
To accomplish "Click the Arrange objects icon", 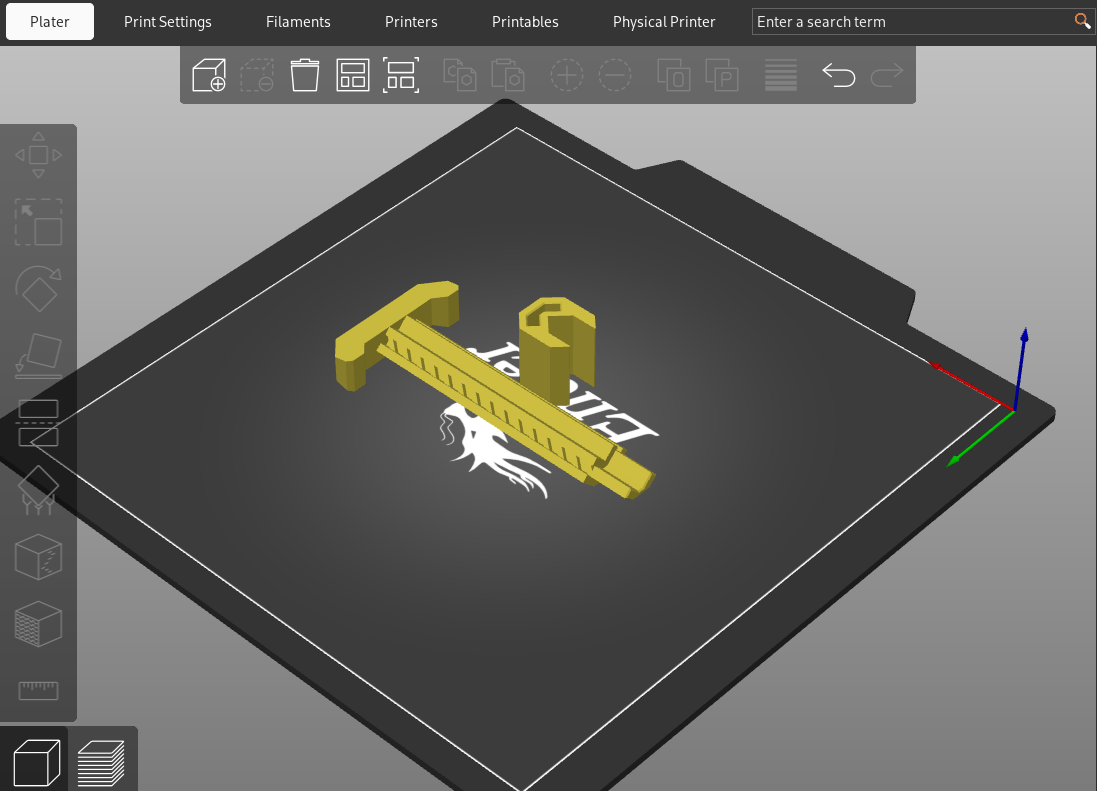I will pos(353,75).
